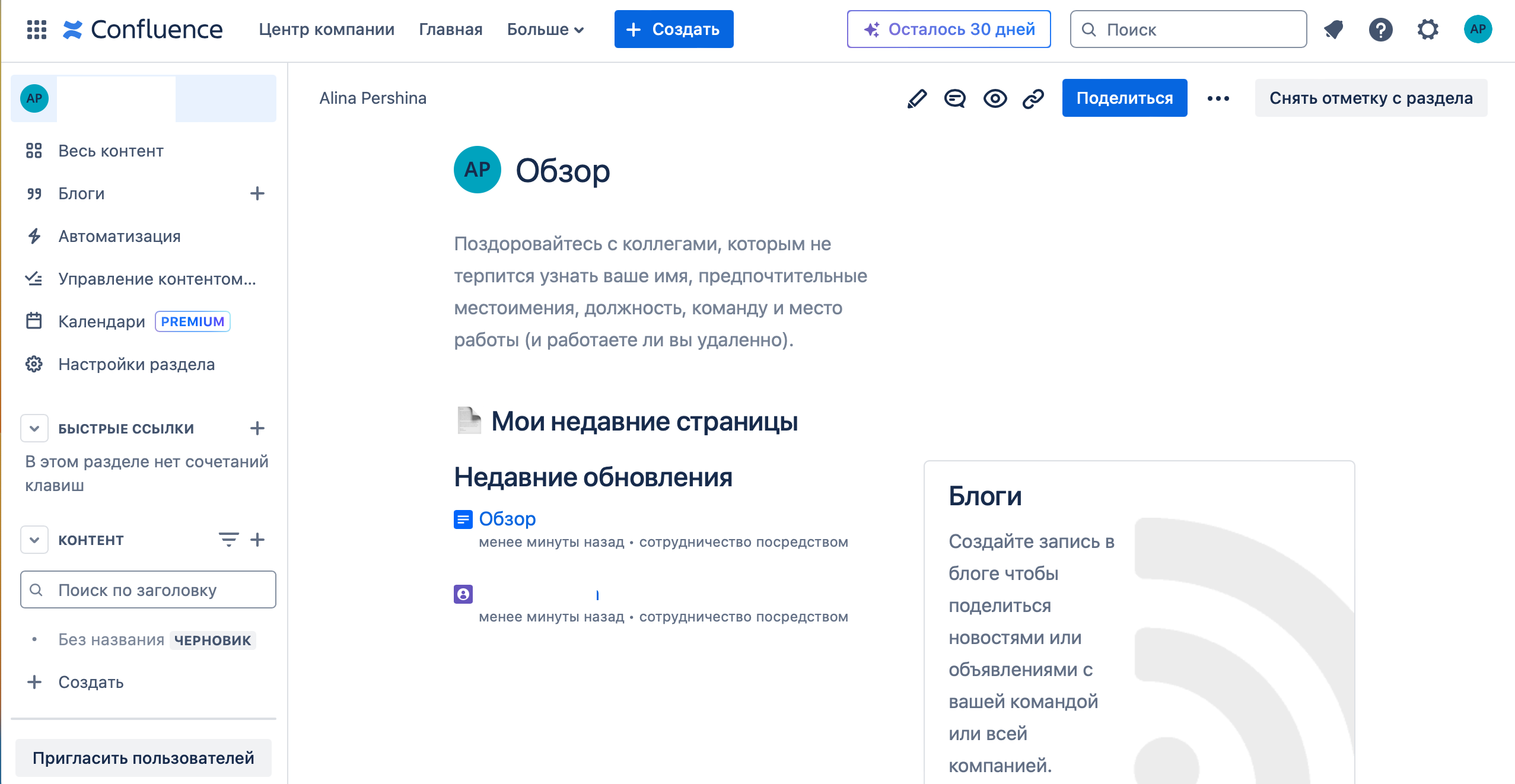Add a quick link plus icon
Image resolution: width=1515 pixels, height=784 pixels.
point(257,428)
